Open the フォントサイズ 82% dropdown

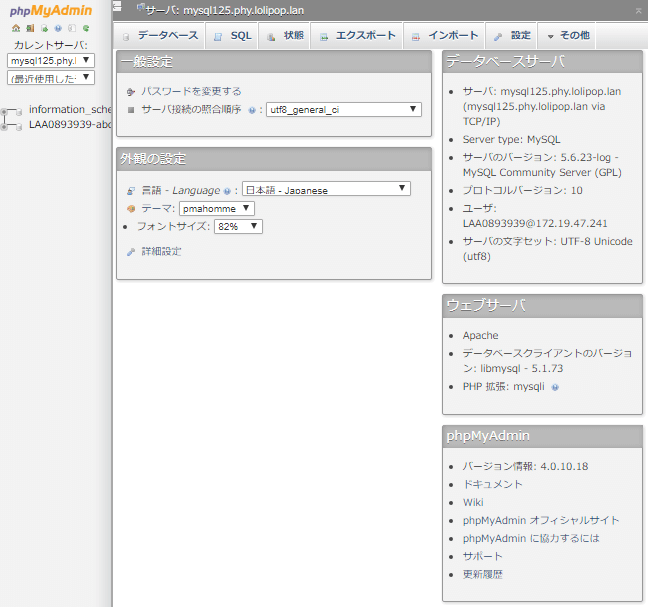click(x=238, y=227)
